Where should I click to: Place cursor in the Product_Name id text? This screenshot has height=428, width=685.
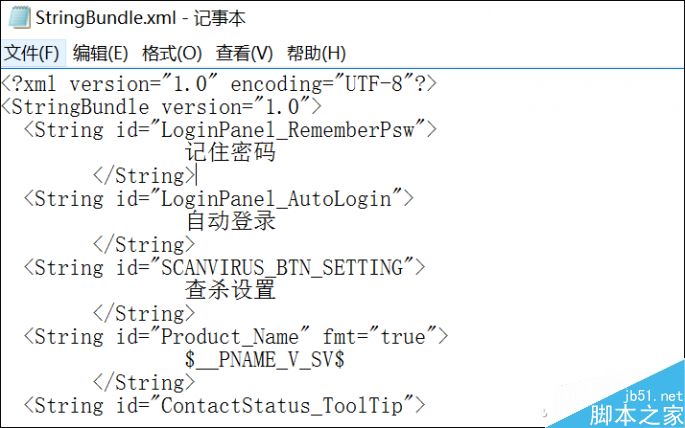pos(230,337)
